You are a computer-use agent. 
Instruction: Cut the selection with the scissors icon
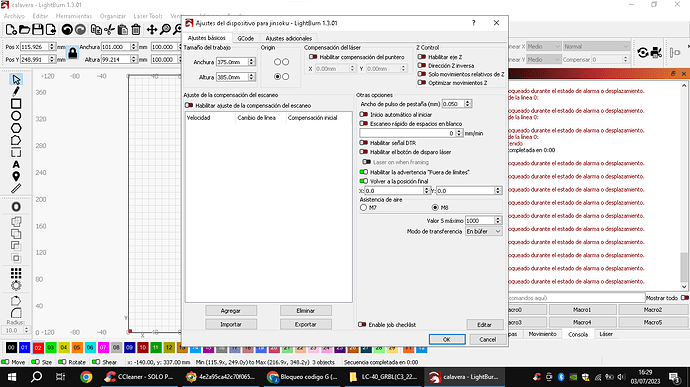coord(109,29)
